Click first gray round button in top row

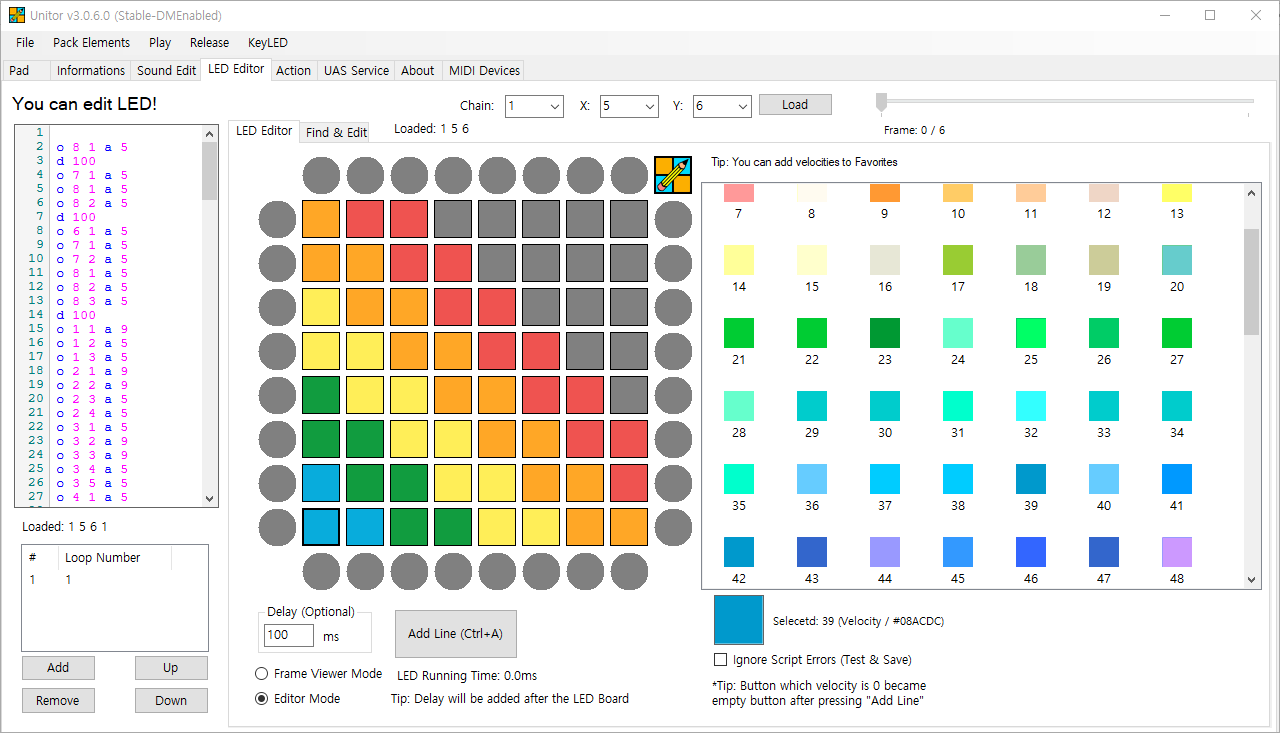point(321,175)
